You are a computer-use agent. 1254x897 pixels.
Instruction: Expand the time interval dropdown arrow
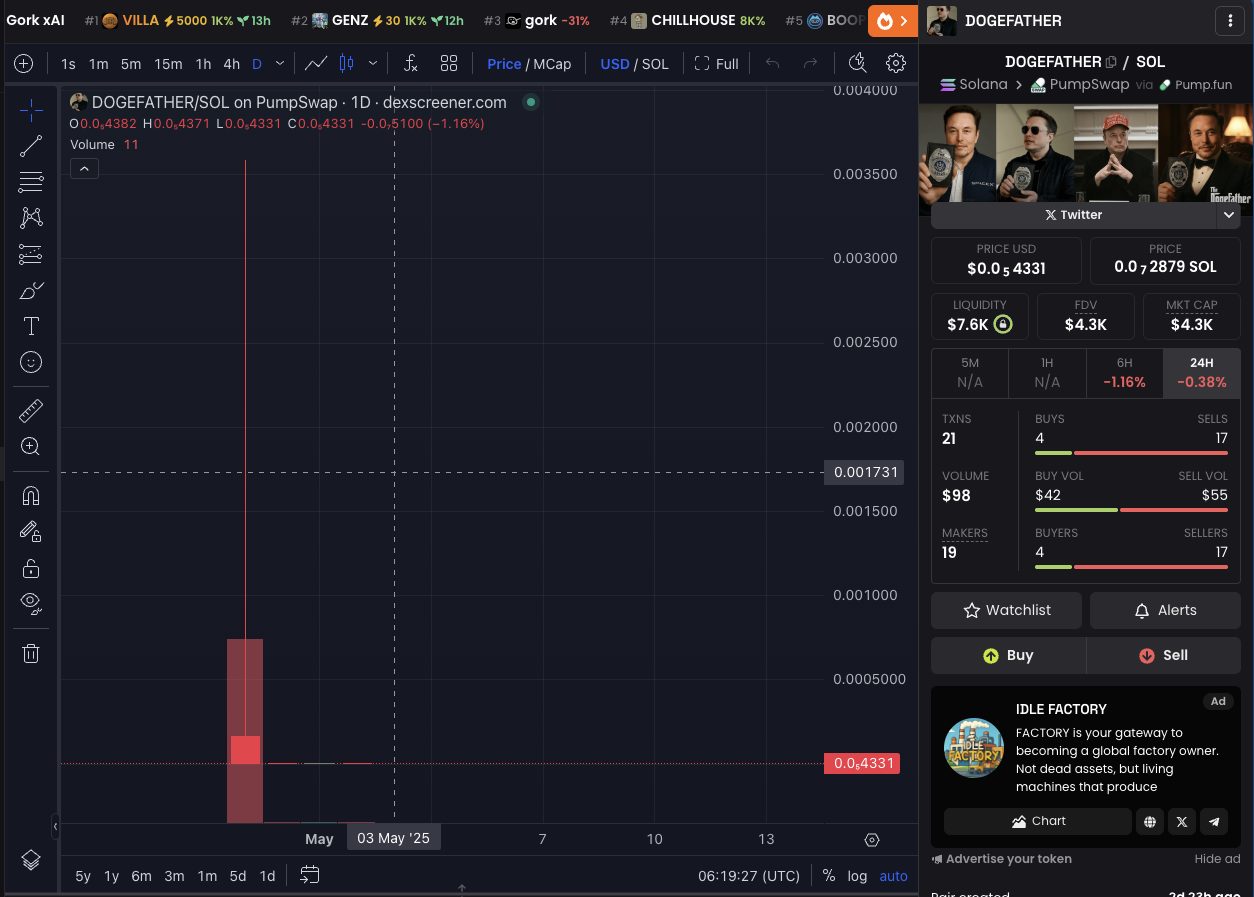click(x=280, y=64)
